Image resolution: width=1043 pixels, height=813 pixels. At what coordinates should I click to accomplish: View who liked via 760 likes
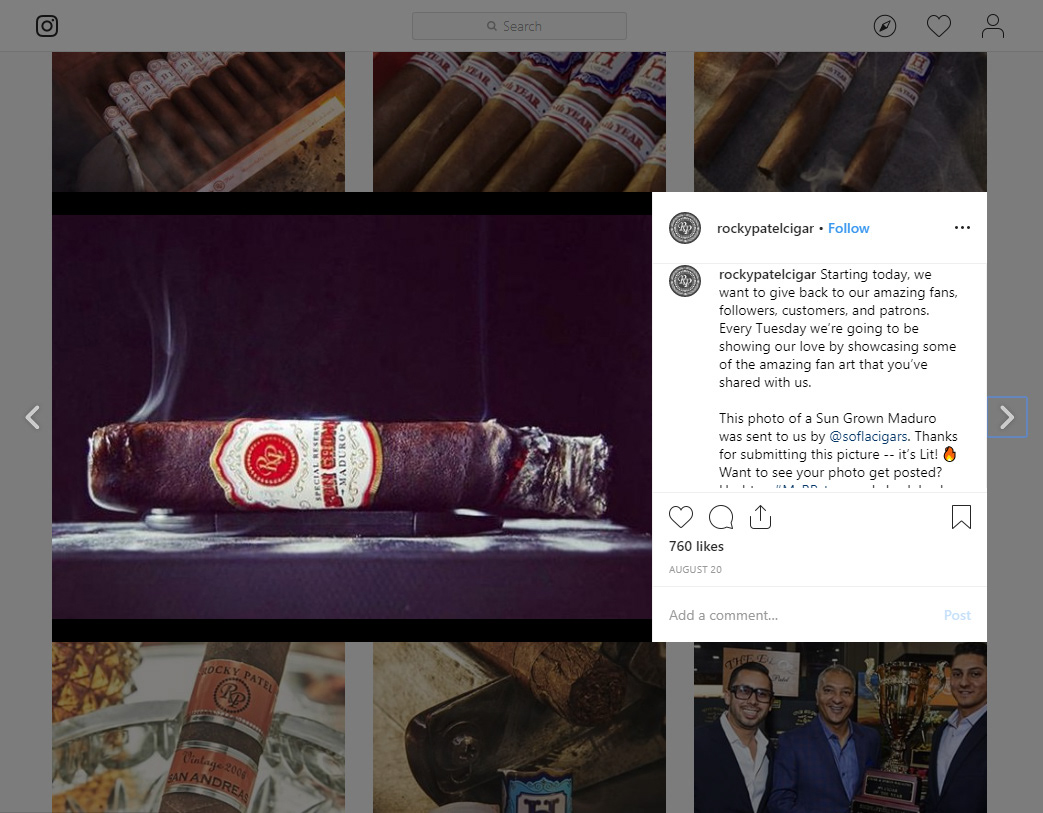[696, 546]
